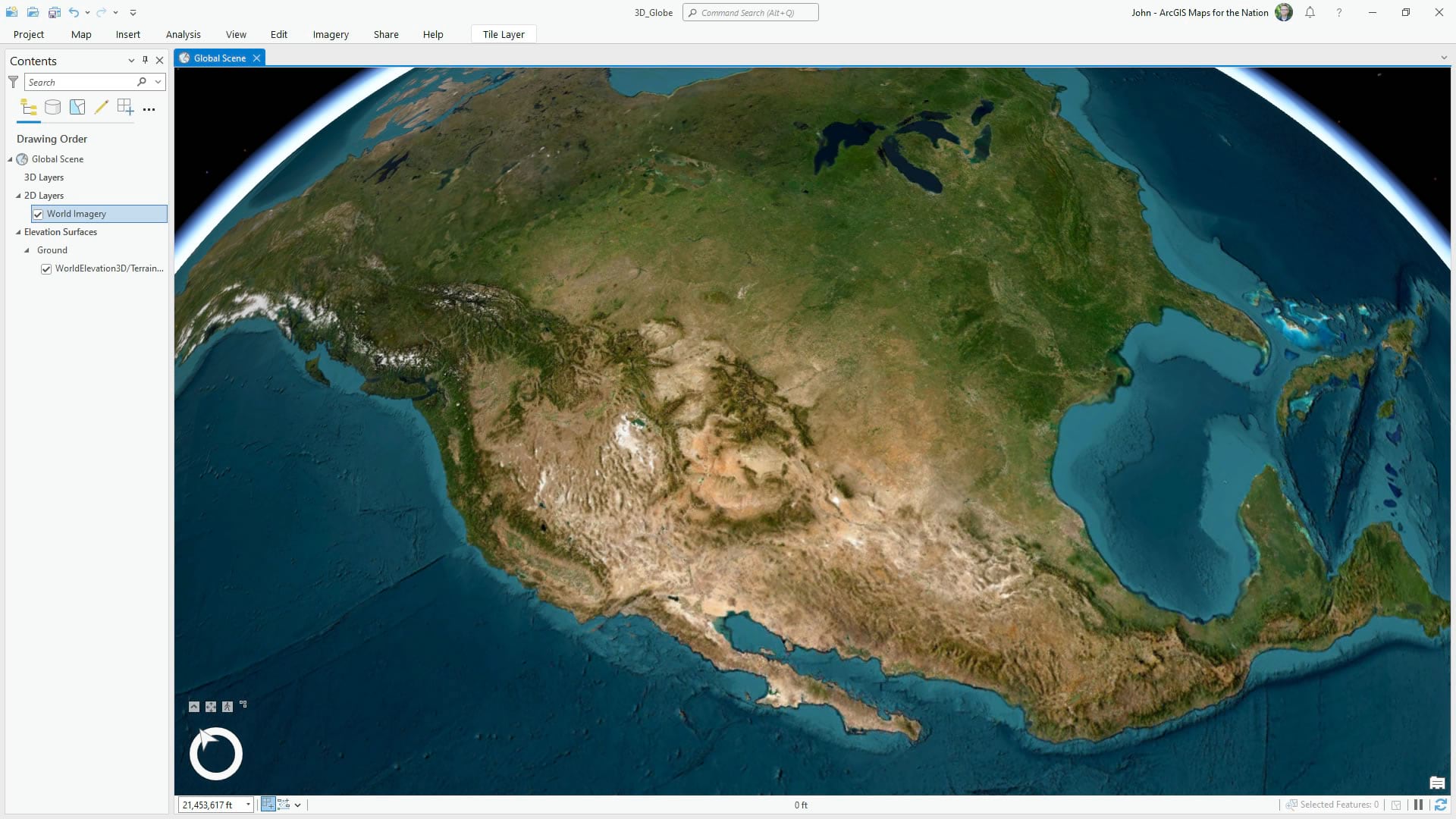Click List By Selection icon in Contents
The height and width of the screenshot is (819, 1456).
click(77, 108)
